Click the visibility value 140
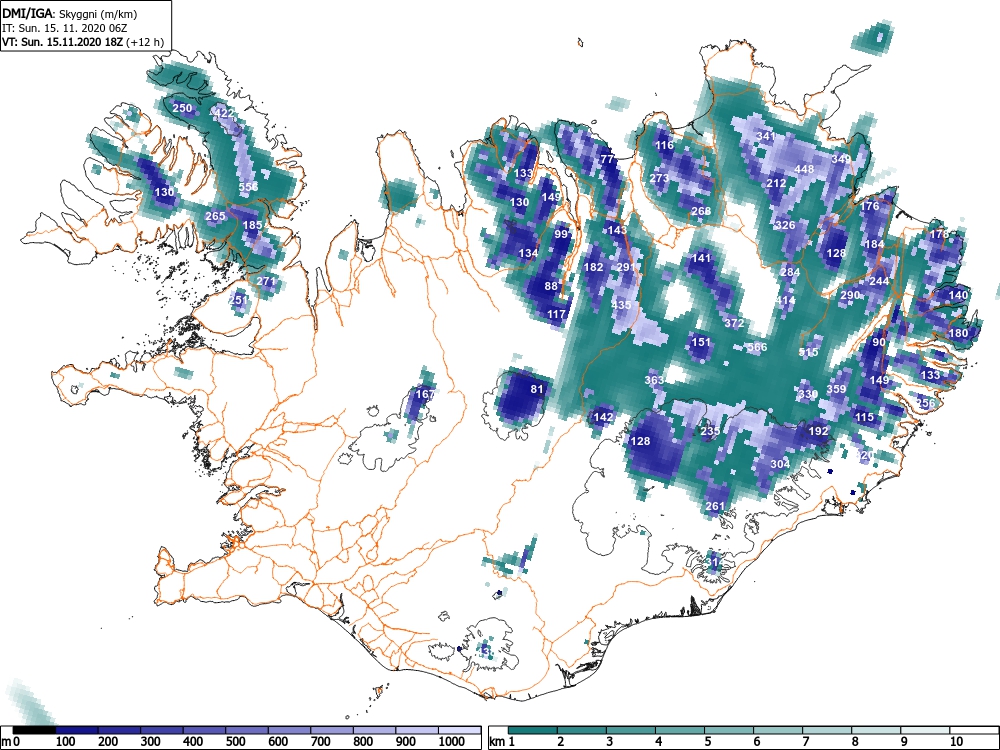The height and width of the screenshot is (750, 1000). 959,295
